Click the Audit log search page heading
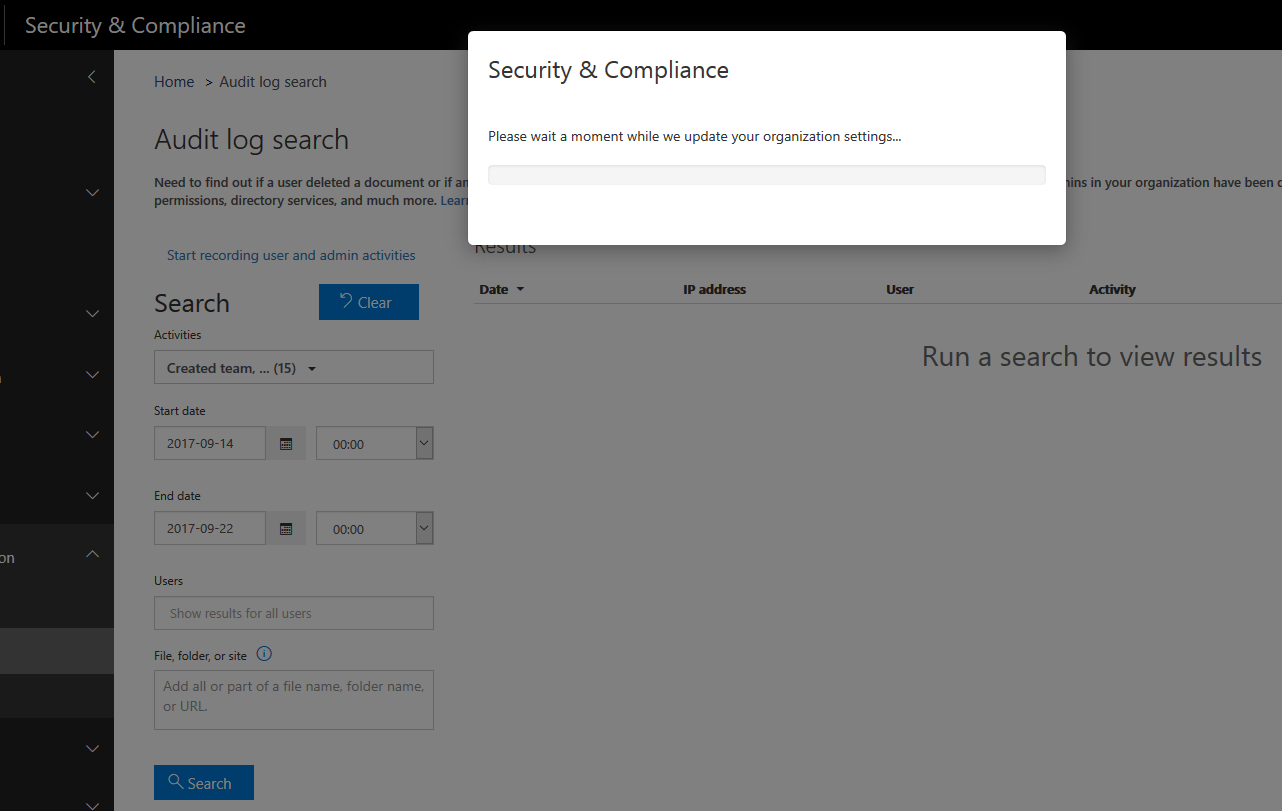 252,139
